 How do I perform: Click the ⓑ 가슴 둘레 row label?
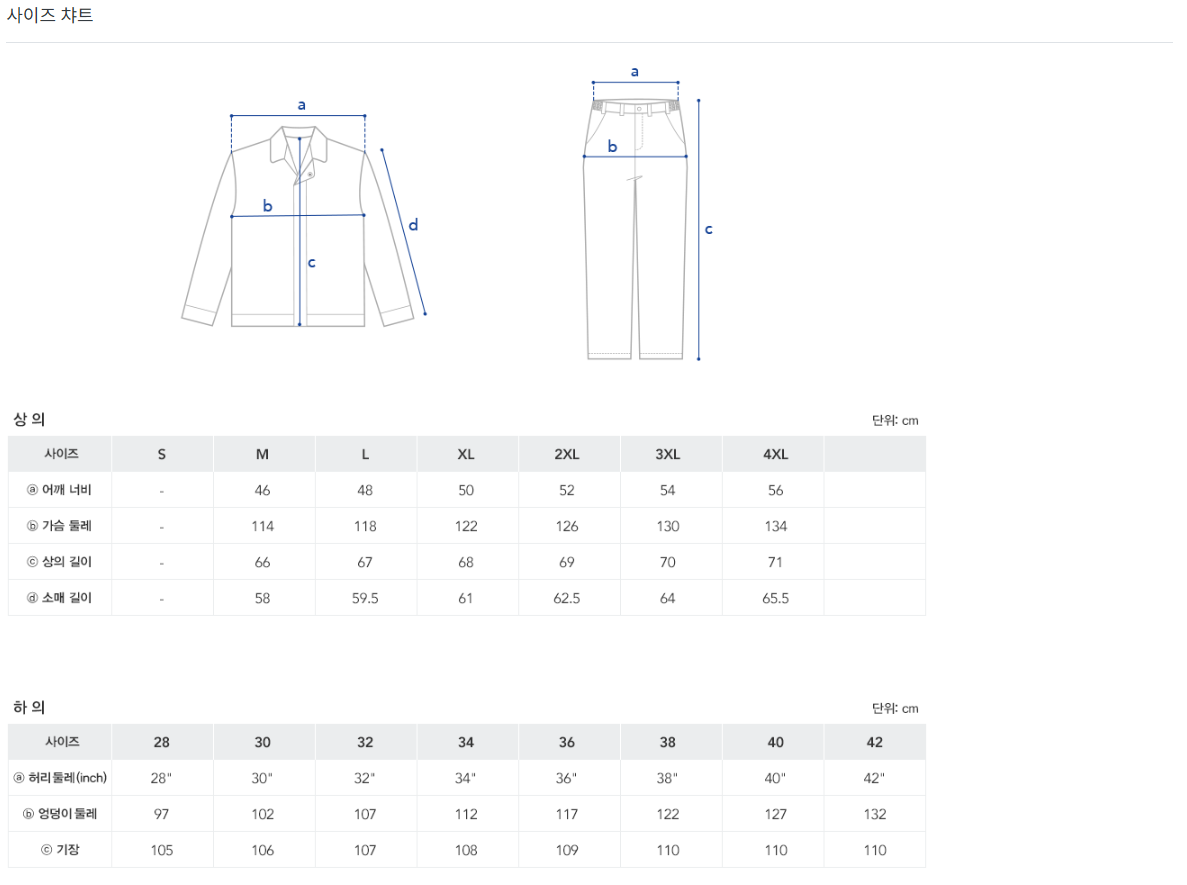coord(60,526)
